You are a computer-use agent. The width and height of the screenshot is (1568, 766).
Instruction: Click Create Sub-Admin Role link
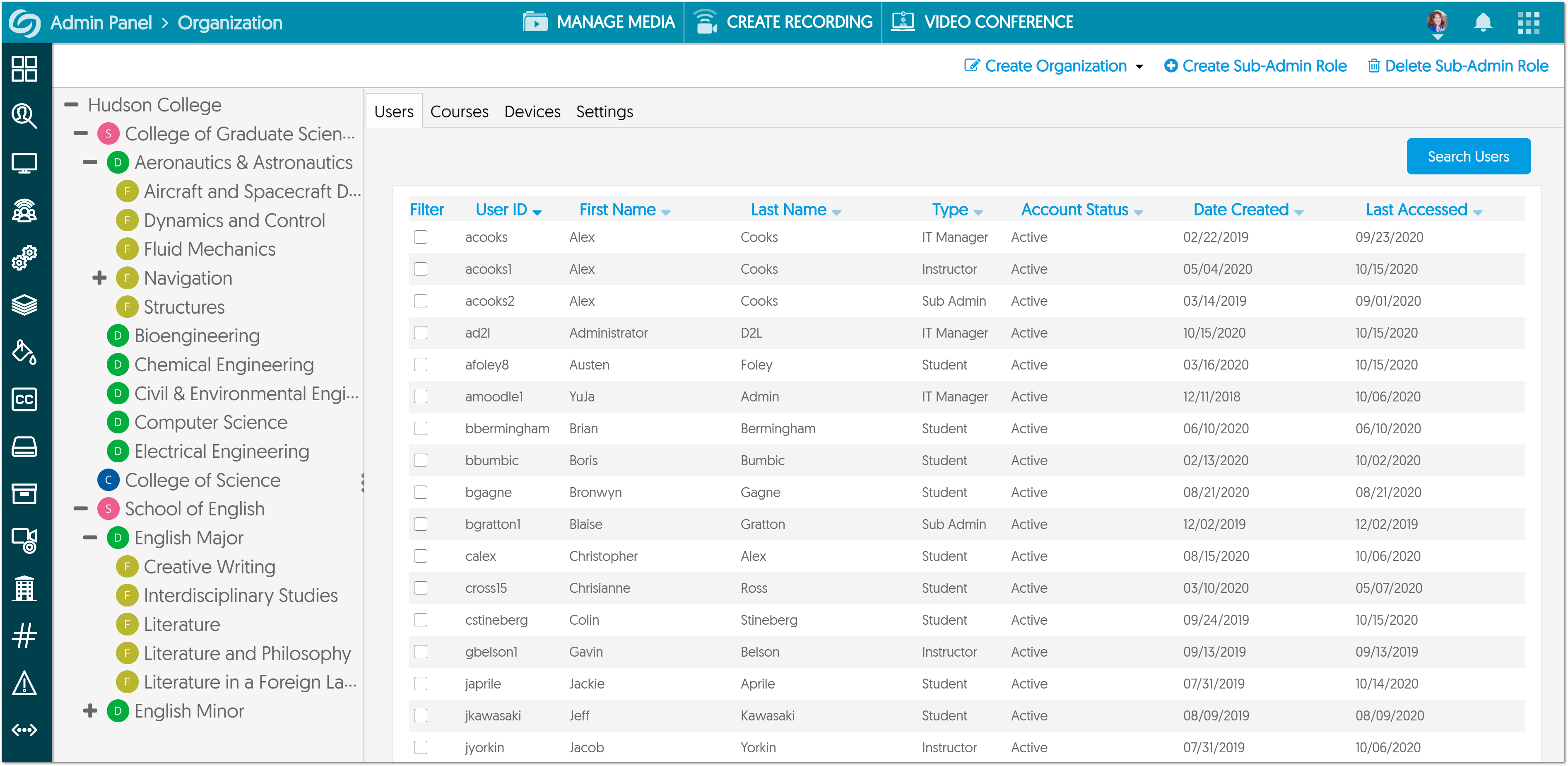1256,66
